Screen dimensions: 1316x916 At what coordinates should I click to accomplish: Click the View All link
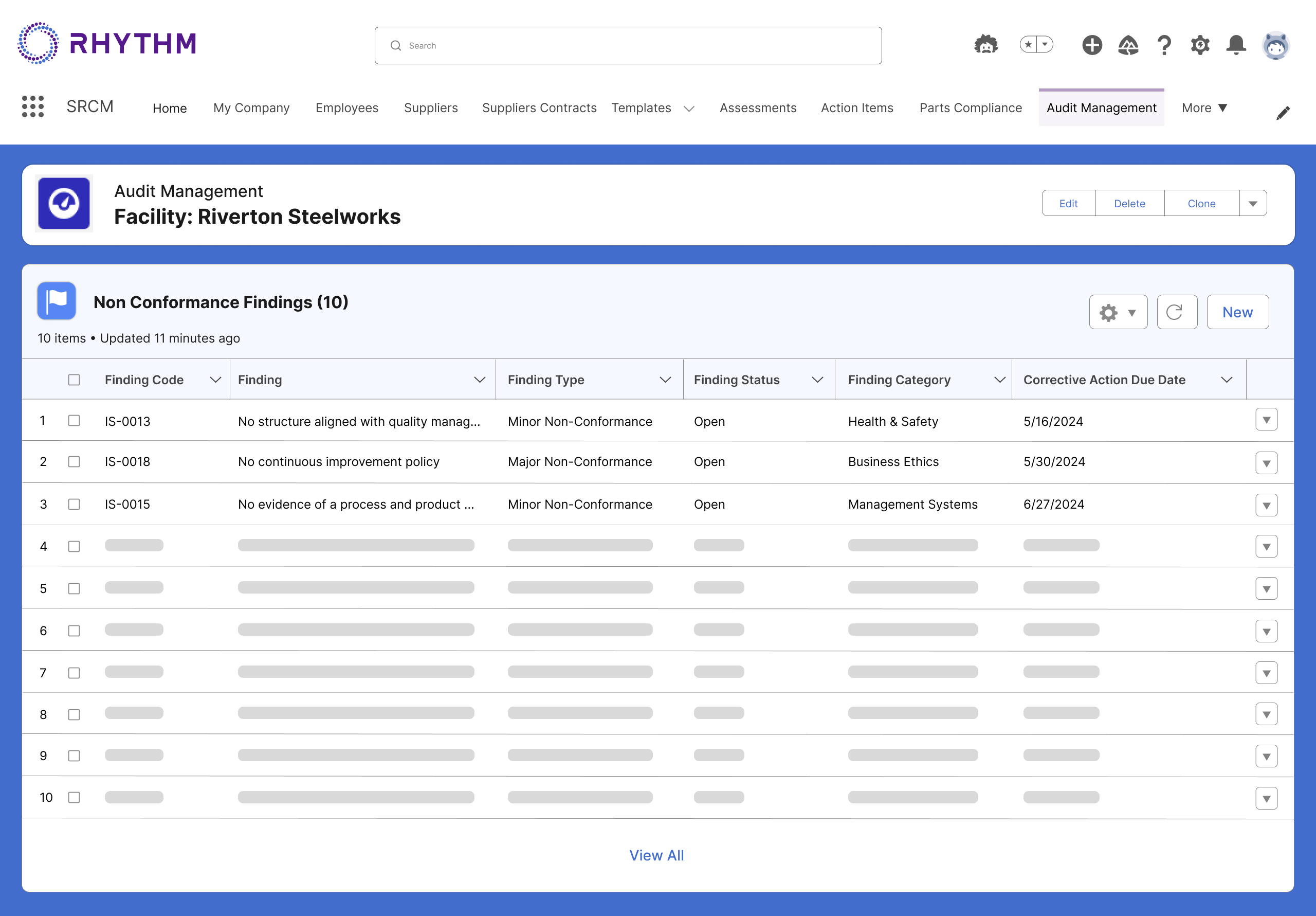pyautogui.click(x=656, y=855)
